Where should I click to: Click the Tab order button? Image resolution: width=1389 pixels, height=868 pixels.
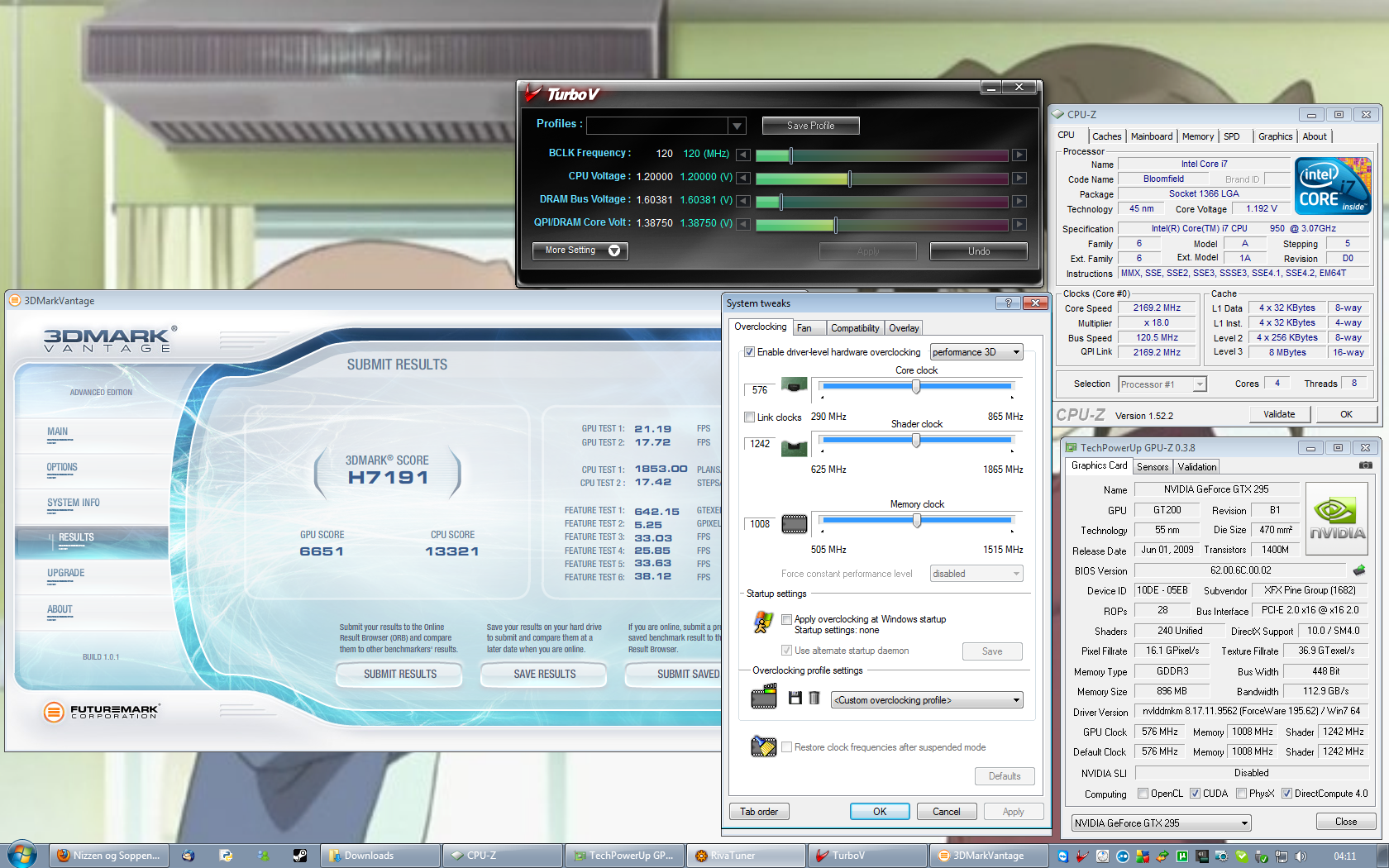click(x=759, y=812)
